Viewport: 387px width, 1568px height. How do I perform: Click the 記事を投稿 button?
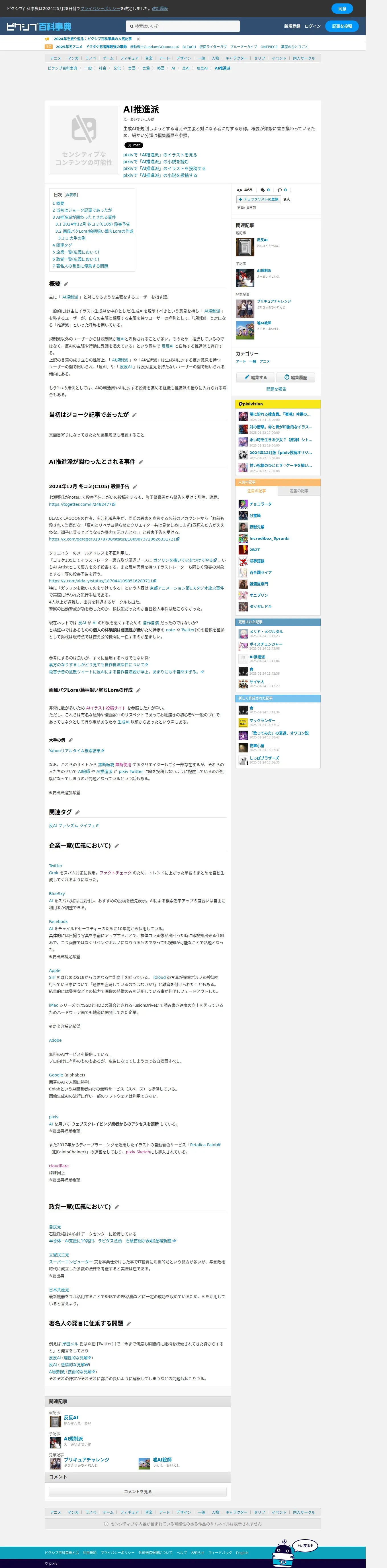click(x=342, y=26)
